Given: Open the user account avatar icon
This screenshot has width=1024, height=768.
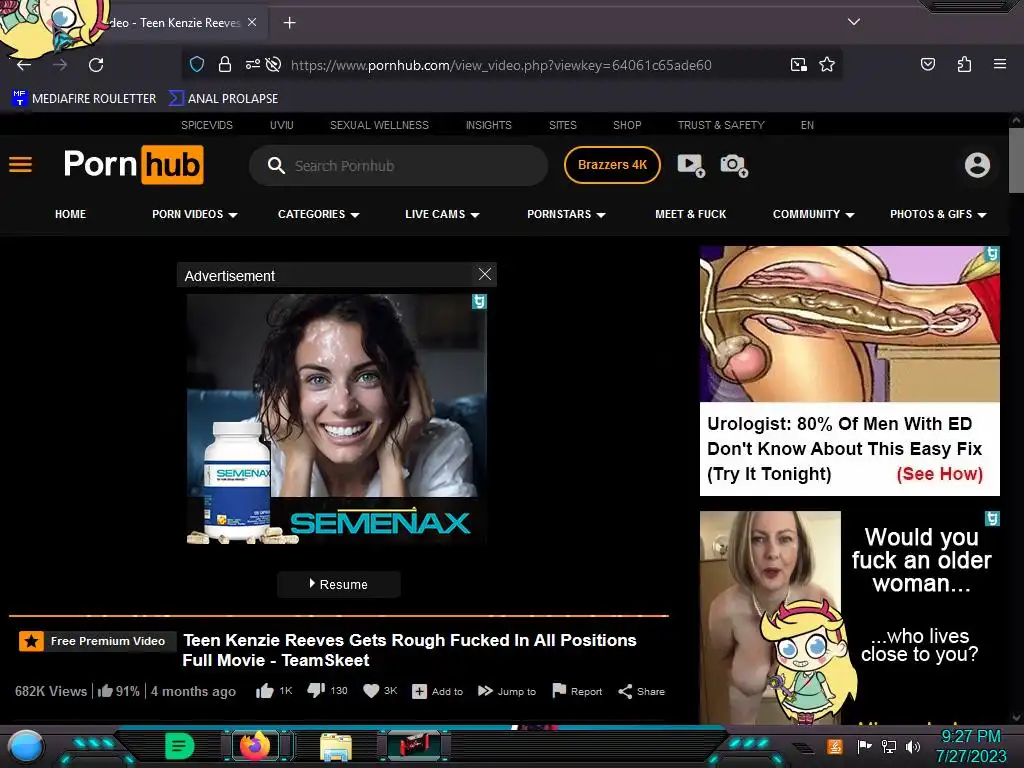Looking at the screenshot, I should tap(977, 165).
